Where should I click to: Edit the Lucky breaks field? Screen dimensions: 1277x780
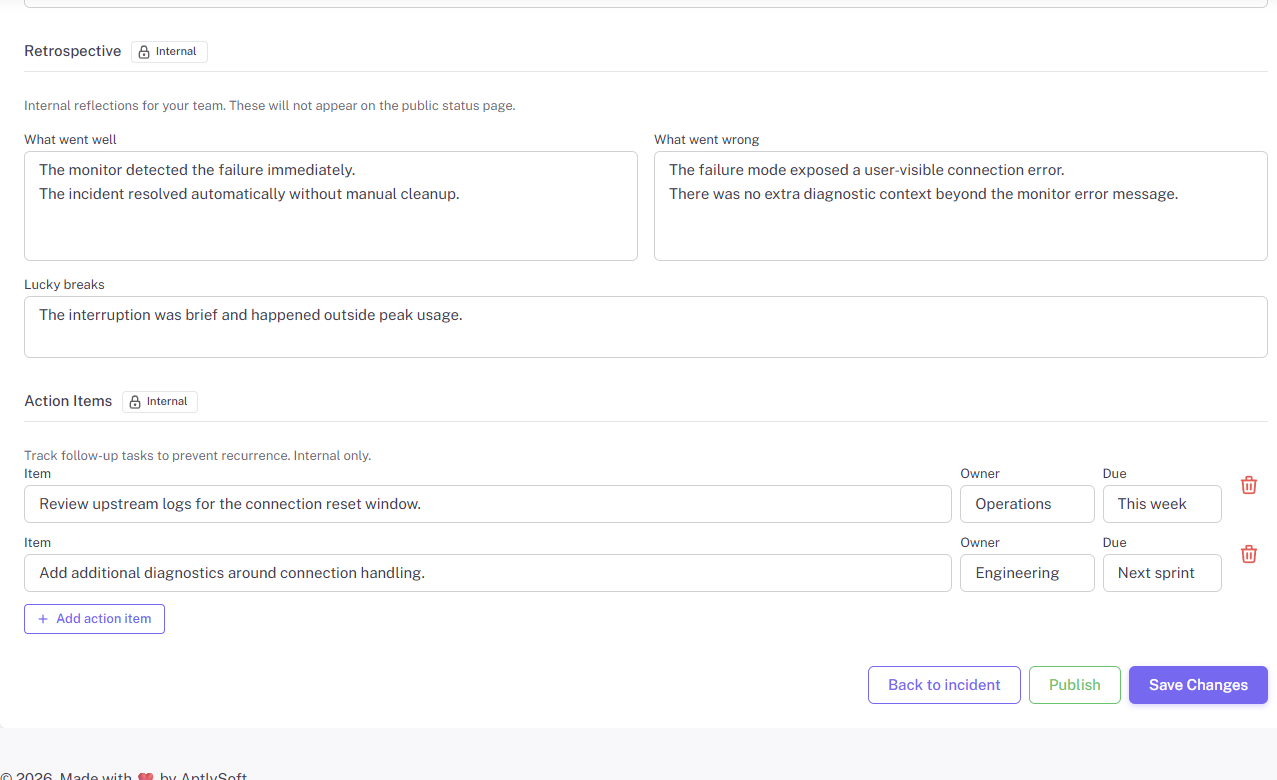point(645,326)
